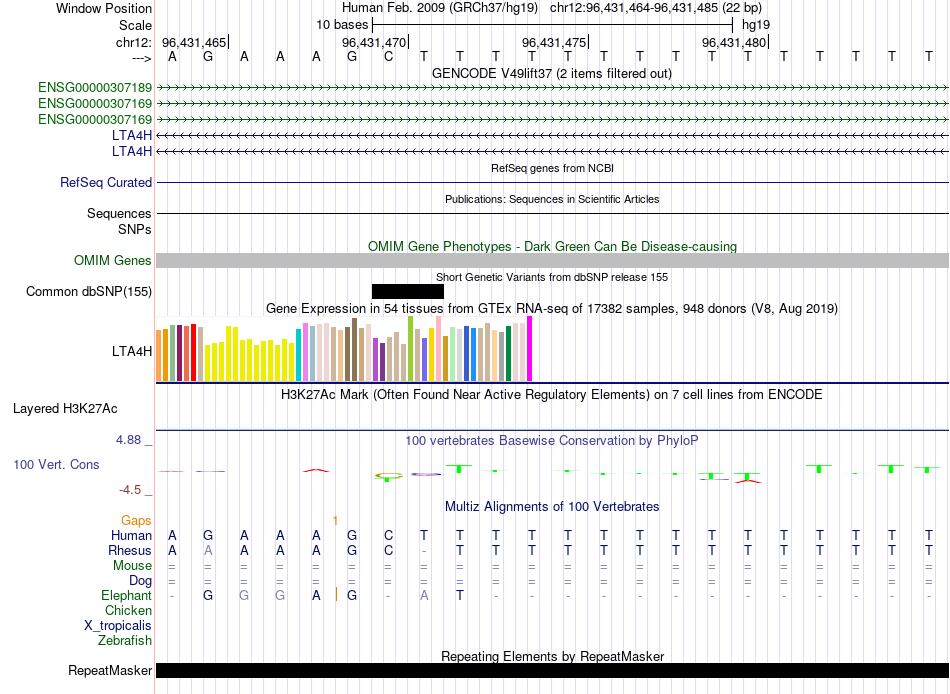Open Repeating Elements by RepeatMasker title
This screenshot has width=950, height=694.
552,656
